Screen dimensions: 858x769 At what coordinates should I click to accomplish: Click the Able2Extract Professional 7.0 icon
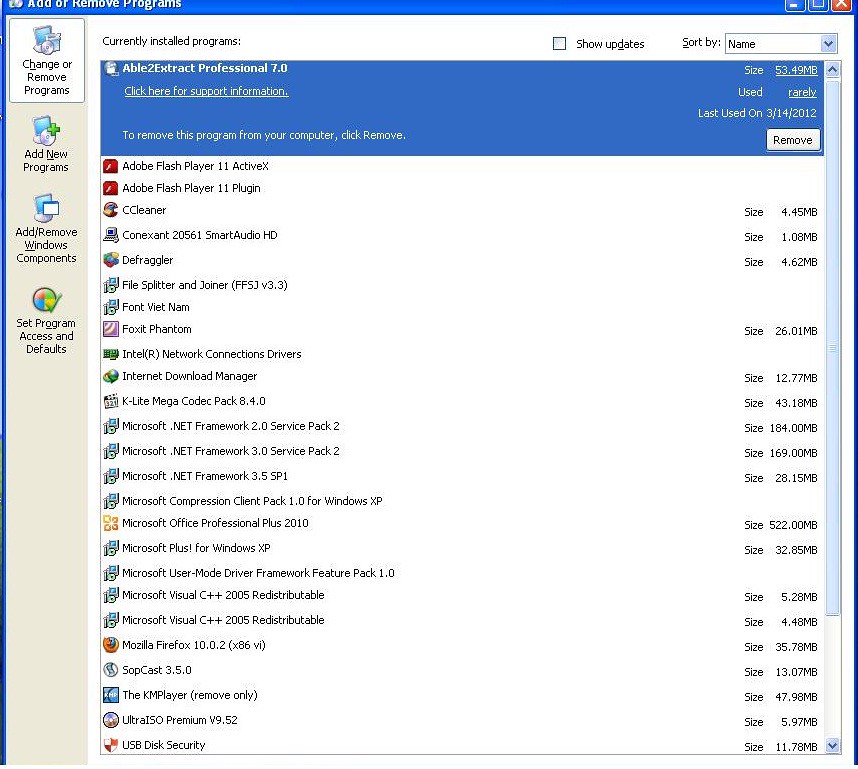tap(111, 68)
